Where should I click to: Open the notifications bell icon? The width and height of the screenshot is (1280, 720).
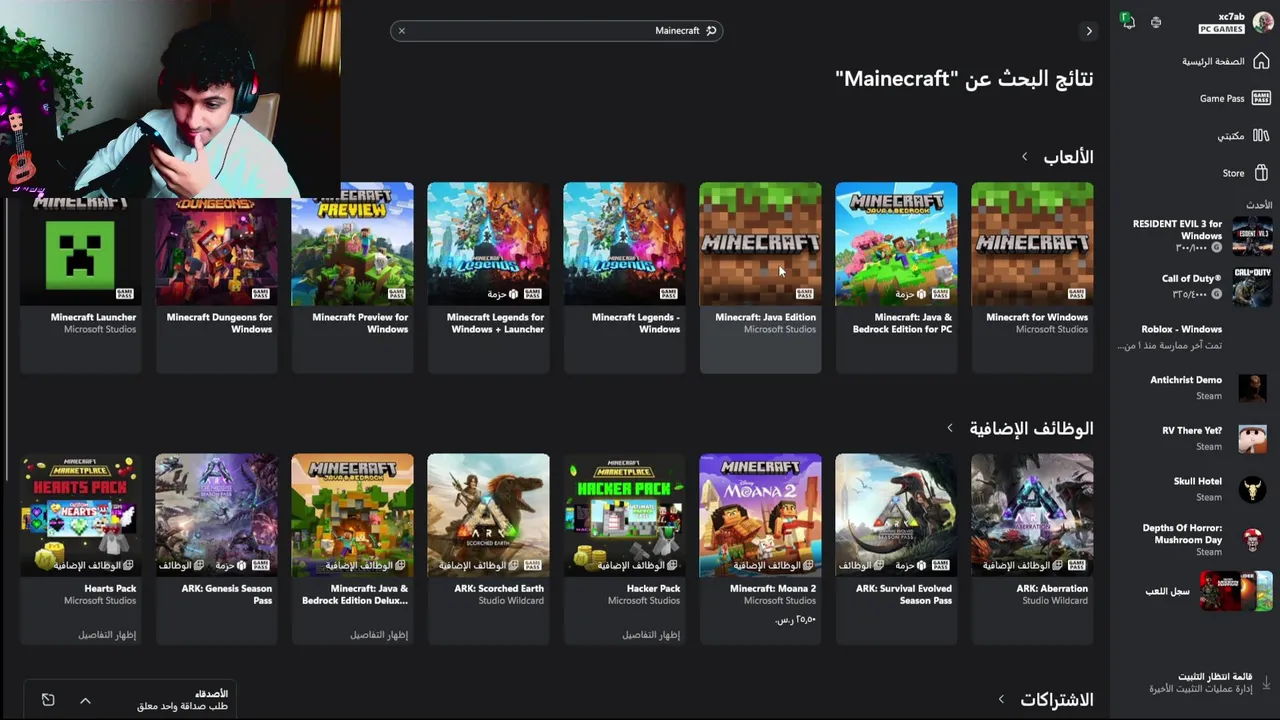(x=1128, y=21)
